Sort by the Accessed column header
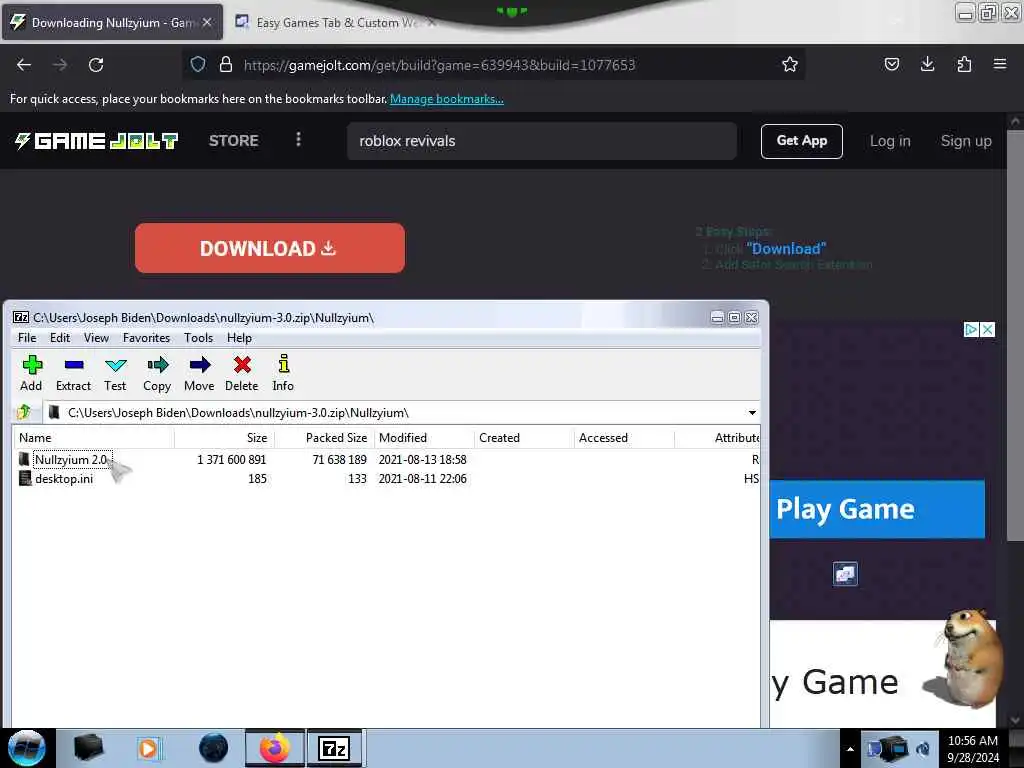Screen dimensions: 1024x768 point(624,438)
